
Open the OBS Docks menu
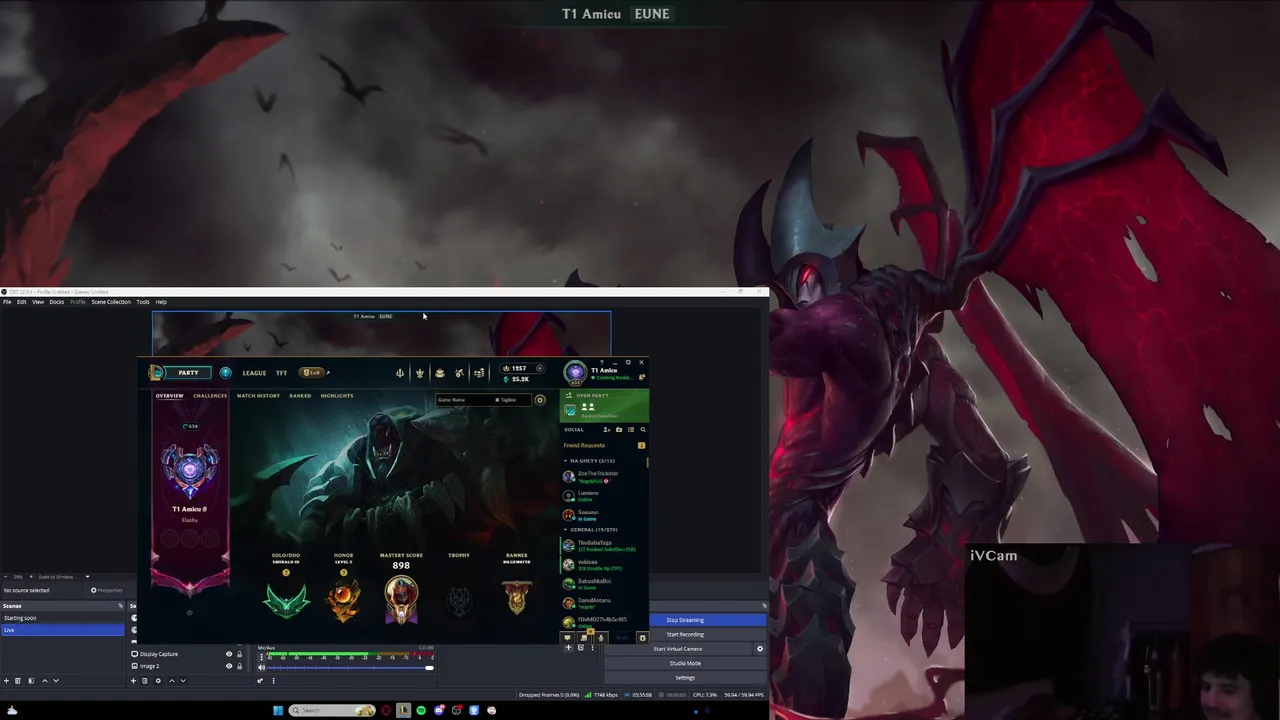click(x=57, y=302)
